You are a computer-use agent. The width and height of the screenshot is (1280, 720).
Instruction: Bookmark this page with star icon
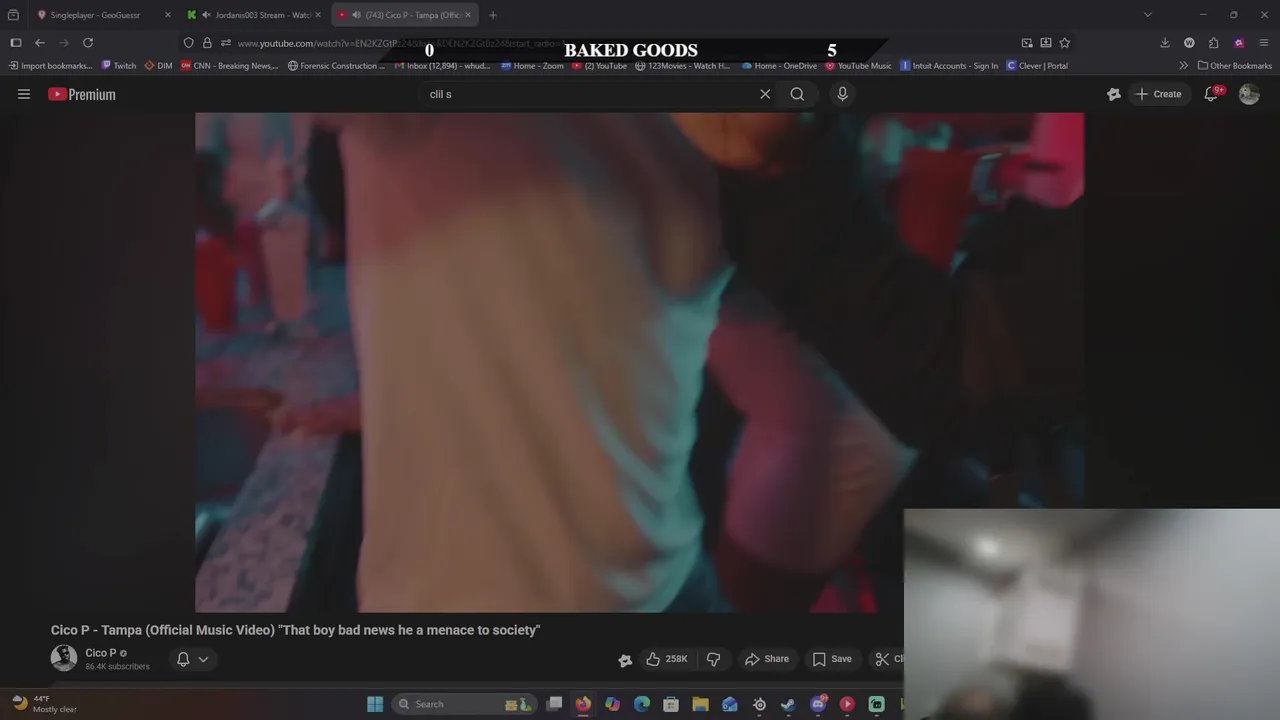click(1064, 43)
